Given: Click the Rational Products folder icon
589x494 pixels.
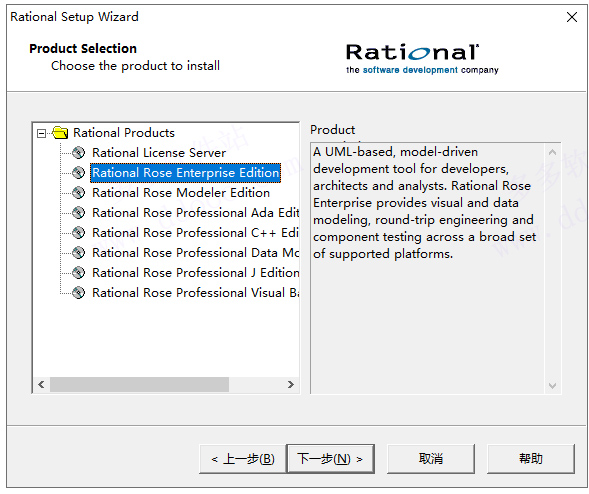Looking at the screenshot, I should tap(60, 133).
